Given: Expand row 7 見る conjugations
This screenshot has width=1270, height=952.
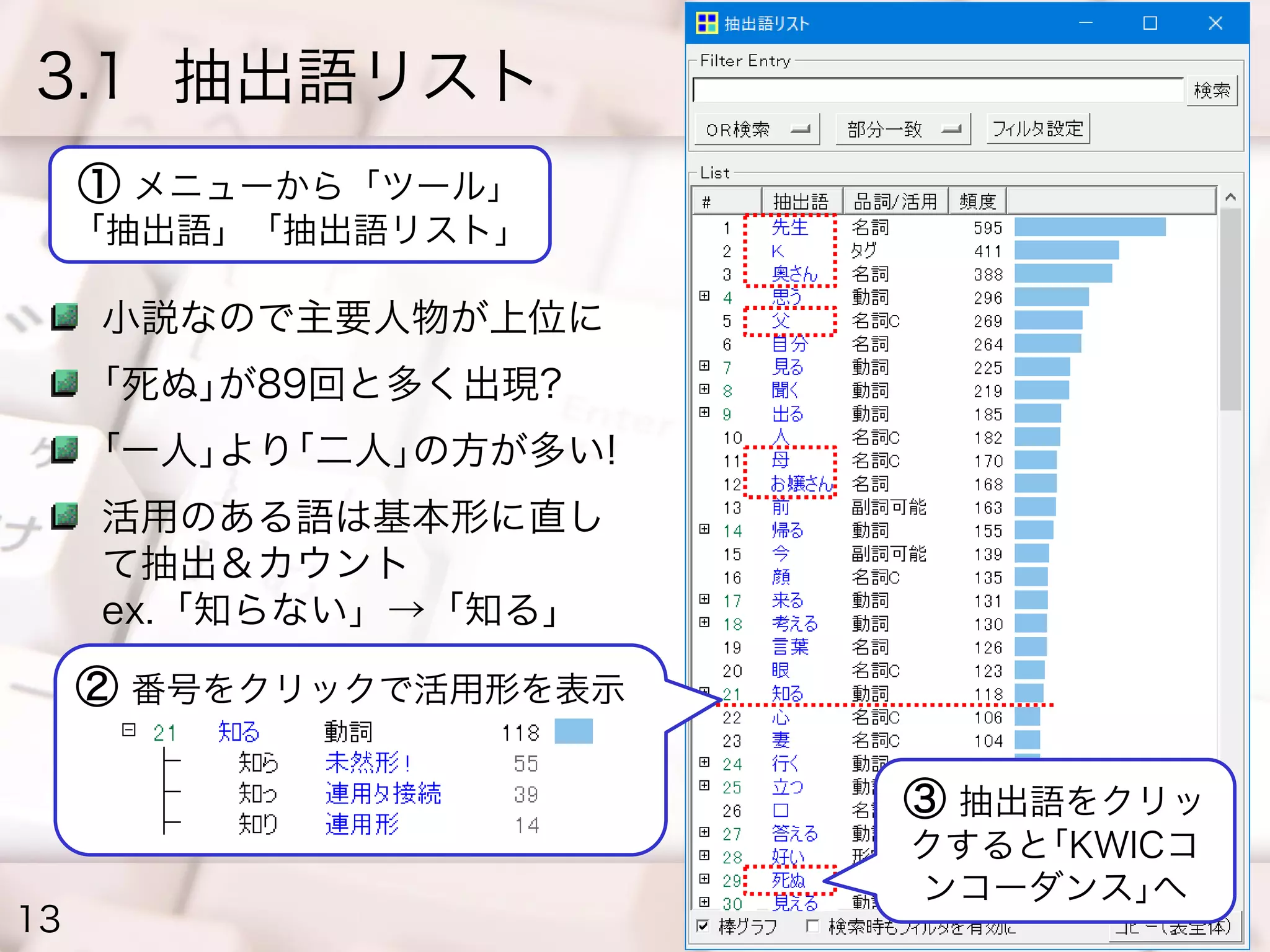Looking at the screenshot, I should 704,366.
